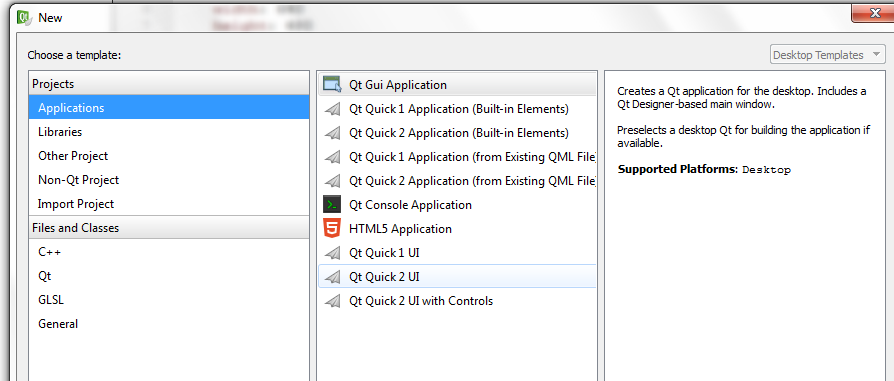Select GLSL file category
The image size is (894, 381).
point(169,299)
